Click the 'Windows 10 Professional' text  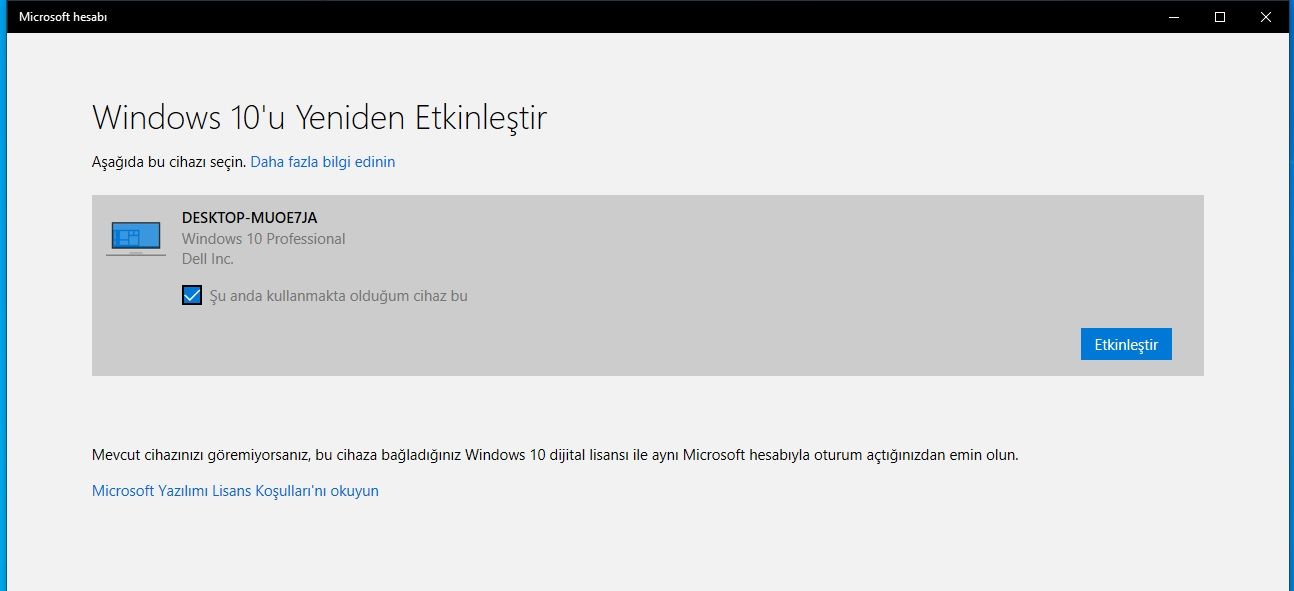[264, 239]
